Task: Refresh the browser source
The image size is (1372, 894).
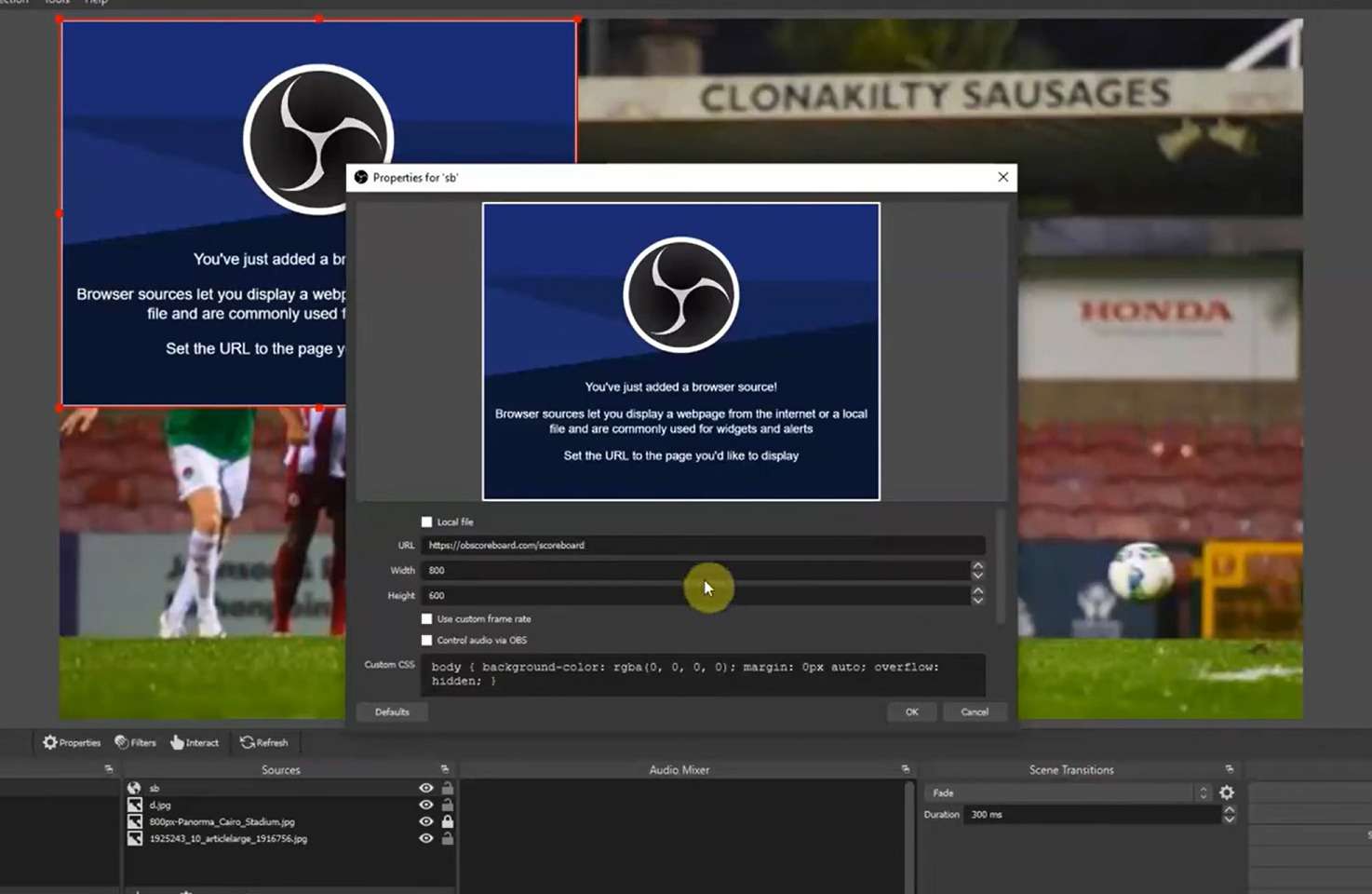Action: click(x=264, y=742)
